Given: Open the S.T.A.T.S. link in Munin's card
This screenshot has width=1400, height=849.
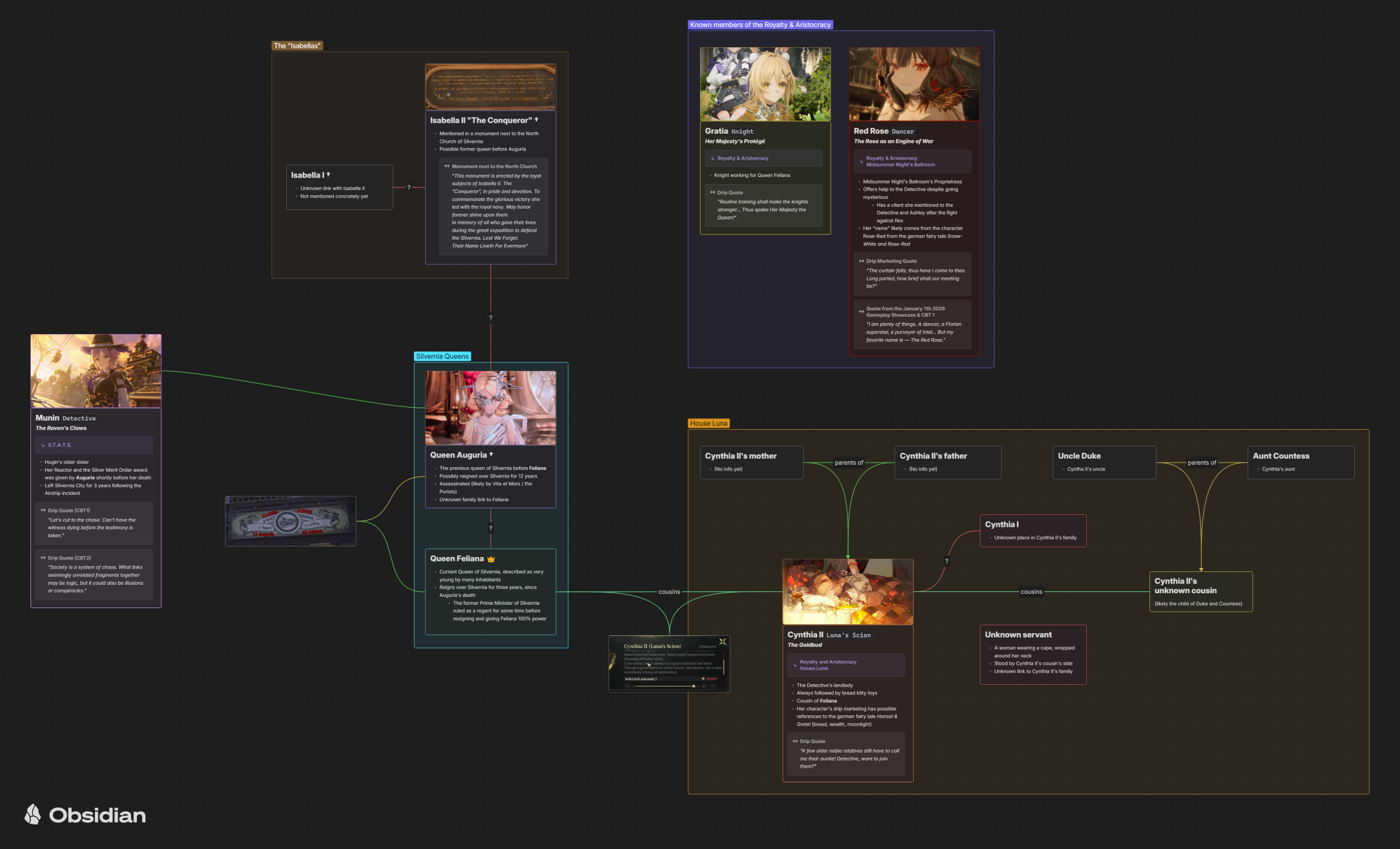Looking at the screenshot, I should click(59, 445).
